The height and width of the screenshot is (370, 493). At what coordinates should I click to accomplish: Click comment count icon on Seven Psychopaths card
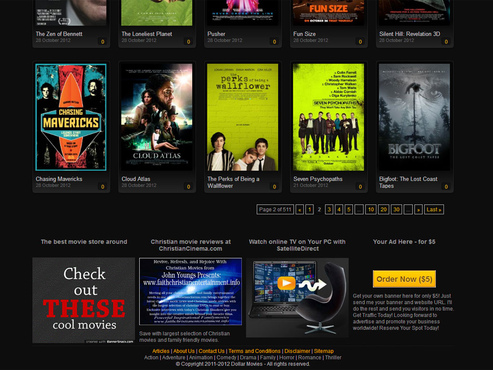click(360, 187)
